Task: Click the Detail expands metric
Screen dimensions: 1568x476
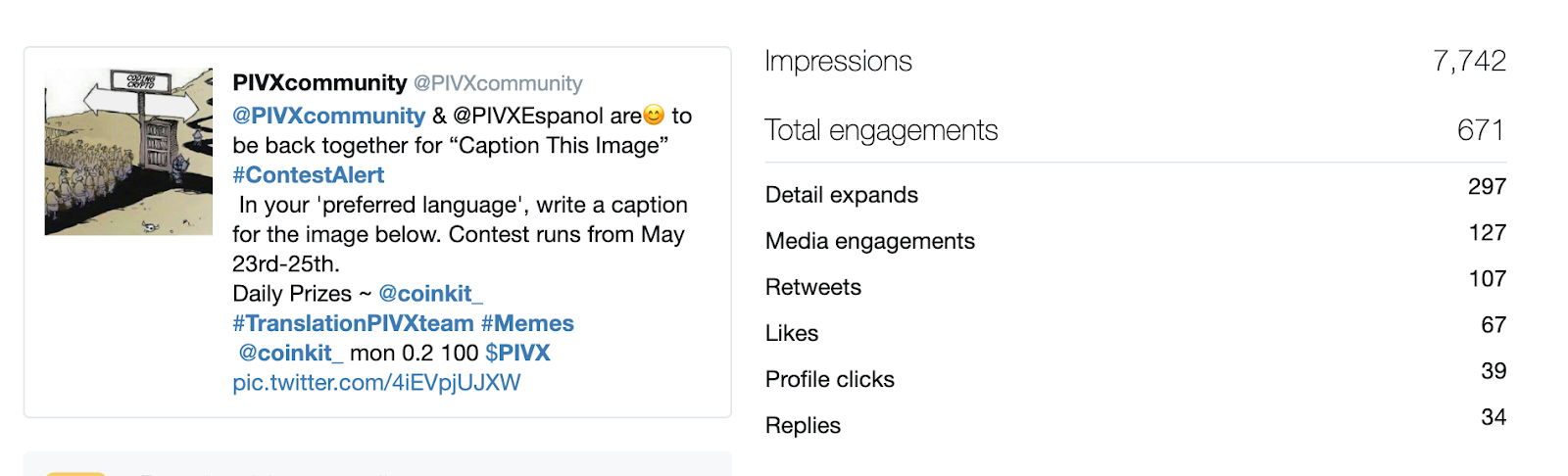Action: pos(842,195)
